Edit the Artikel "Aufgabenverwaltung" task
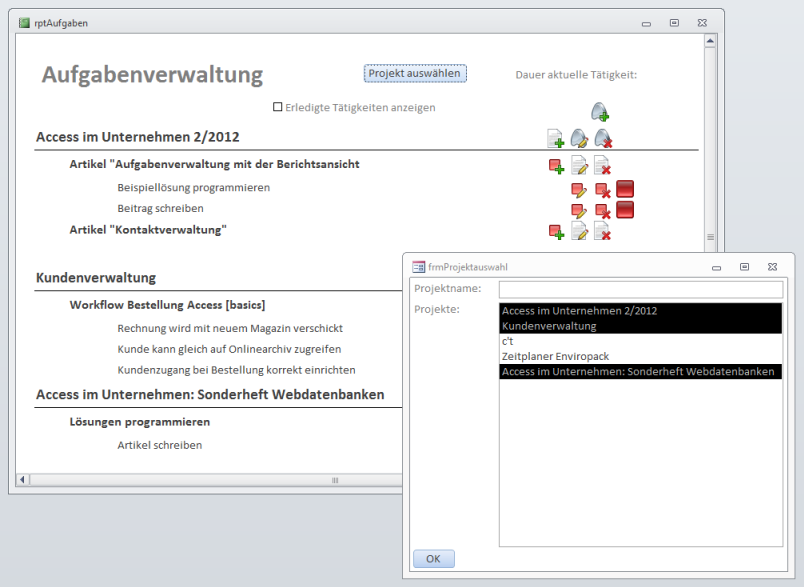This screenshot has height=587, width=804. coord(579,165)
